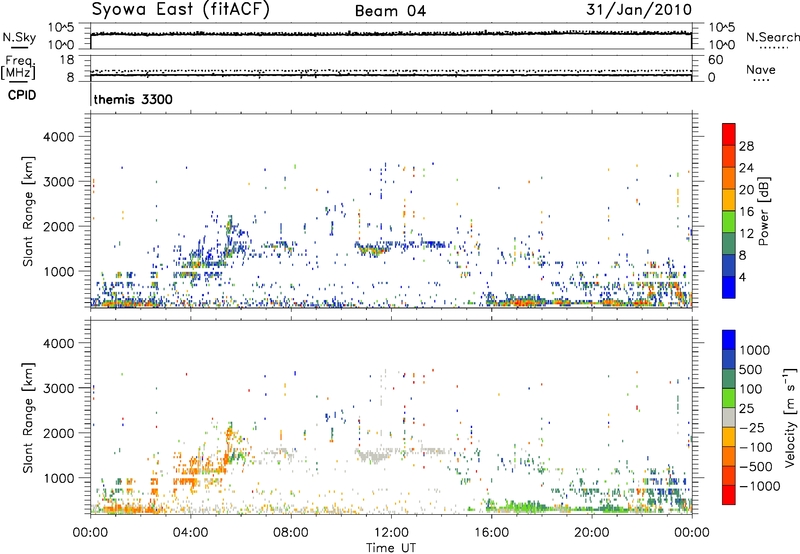Pick the yellow 16–20 dB power swatch
Image resolution: width=800 pixels, height=554 pixels.
729,199
